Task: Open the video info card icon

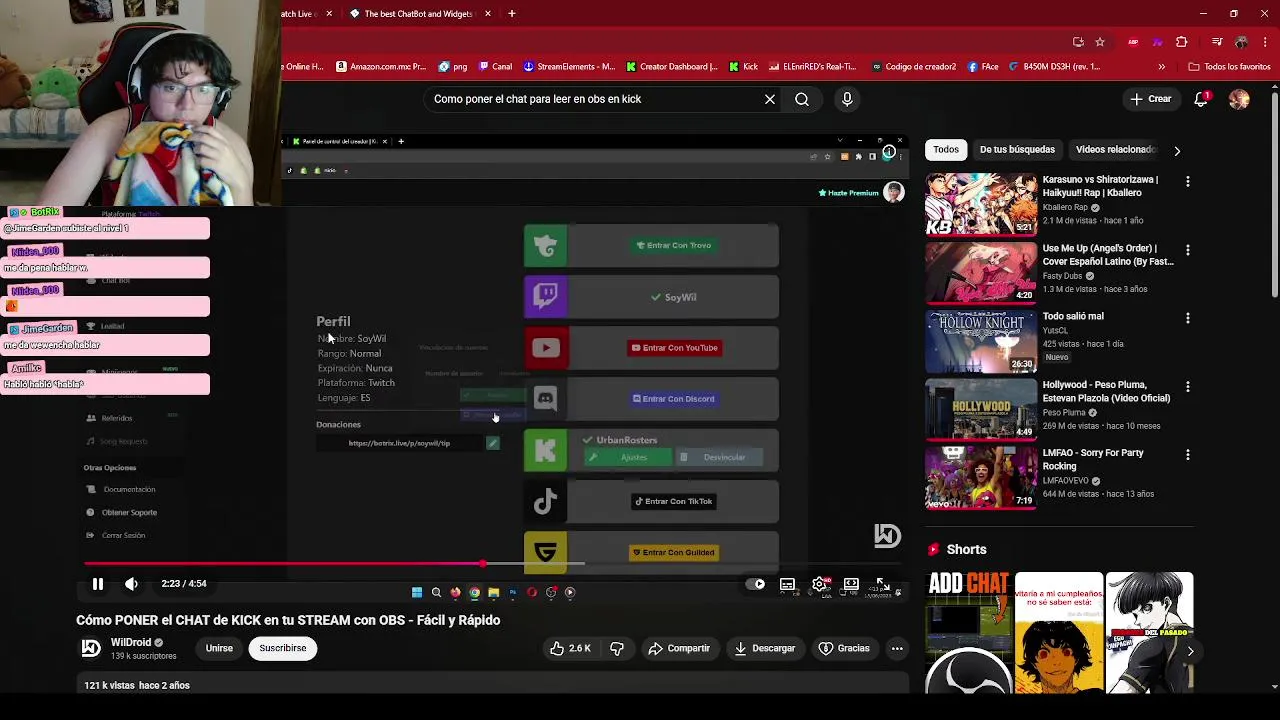Action: click(888, 153)
